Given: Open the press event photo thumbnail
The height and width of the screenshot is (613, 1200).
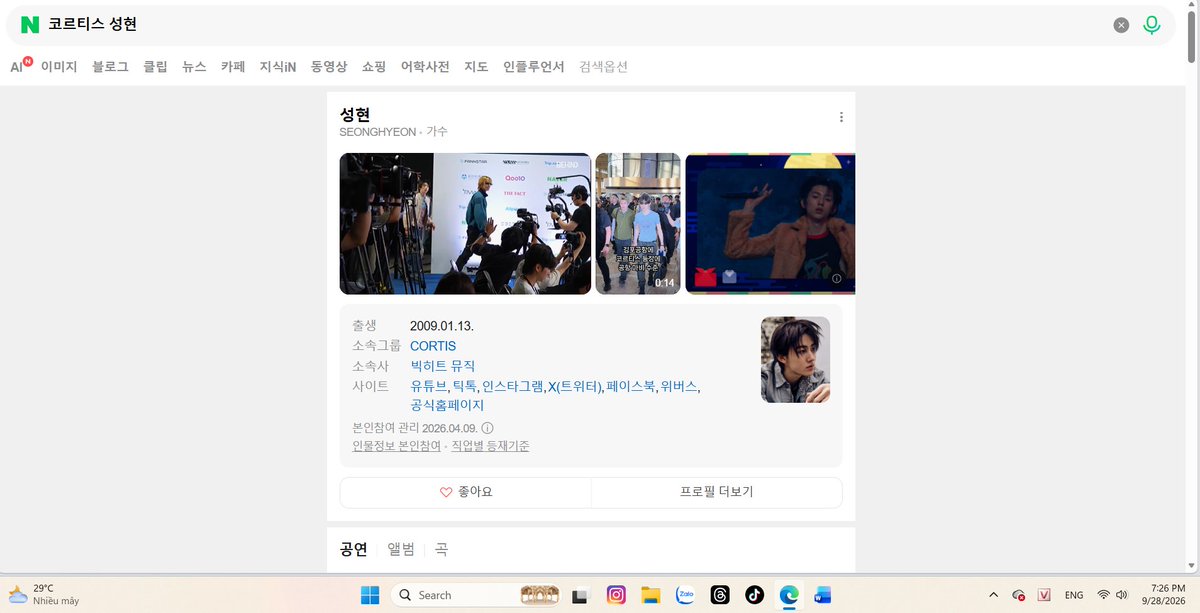Looking at the screenshot, I should click(x=465, y=224).
